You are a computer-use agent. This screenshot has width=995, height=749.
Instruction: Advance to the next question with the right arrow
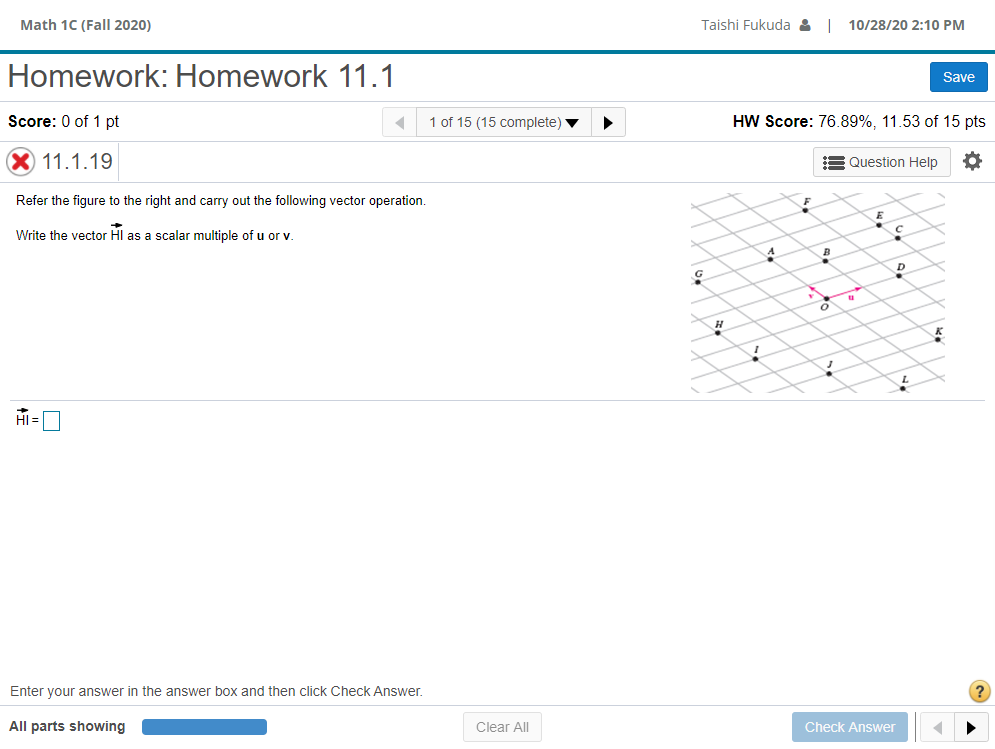coord(608,122)
